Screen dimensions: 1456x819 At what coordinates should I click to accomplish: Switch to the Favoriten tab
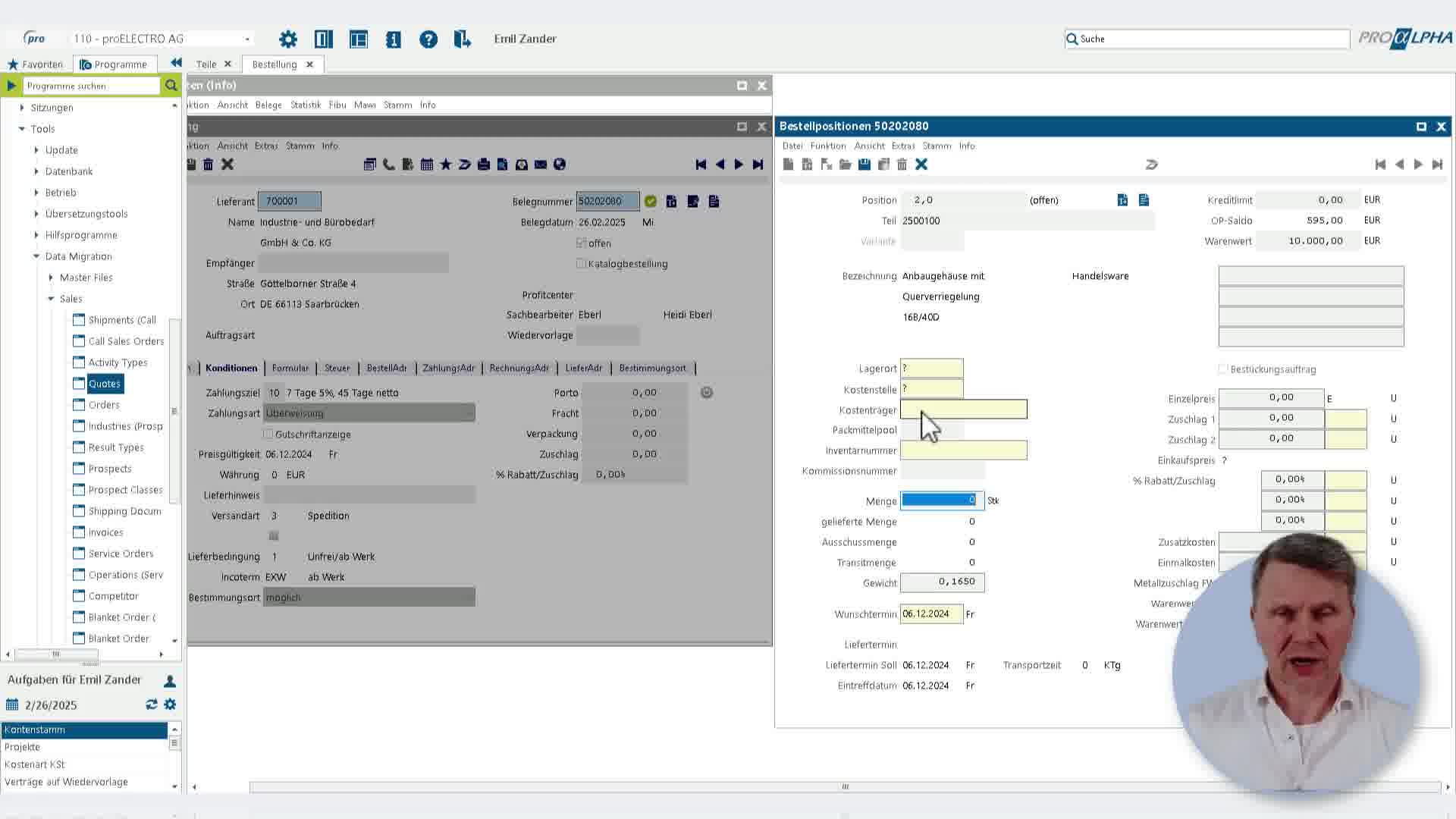35,64
